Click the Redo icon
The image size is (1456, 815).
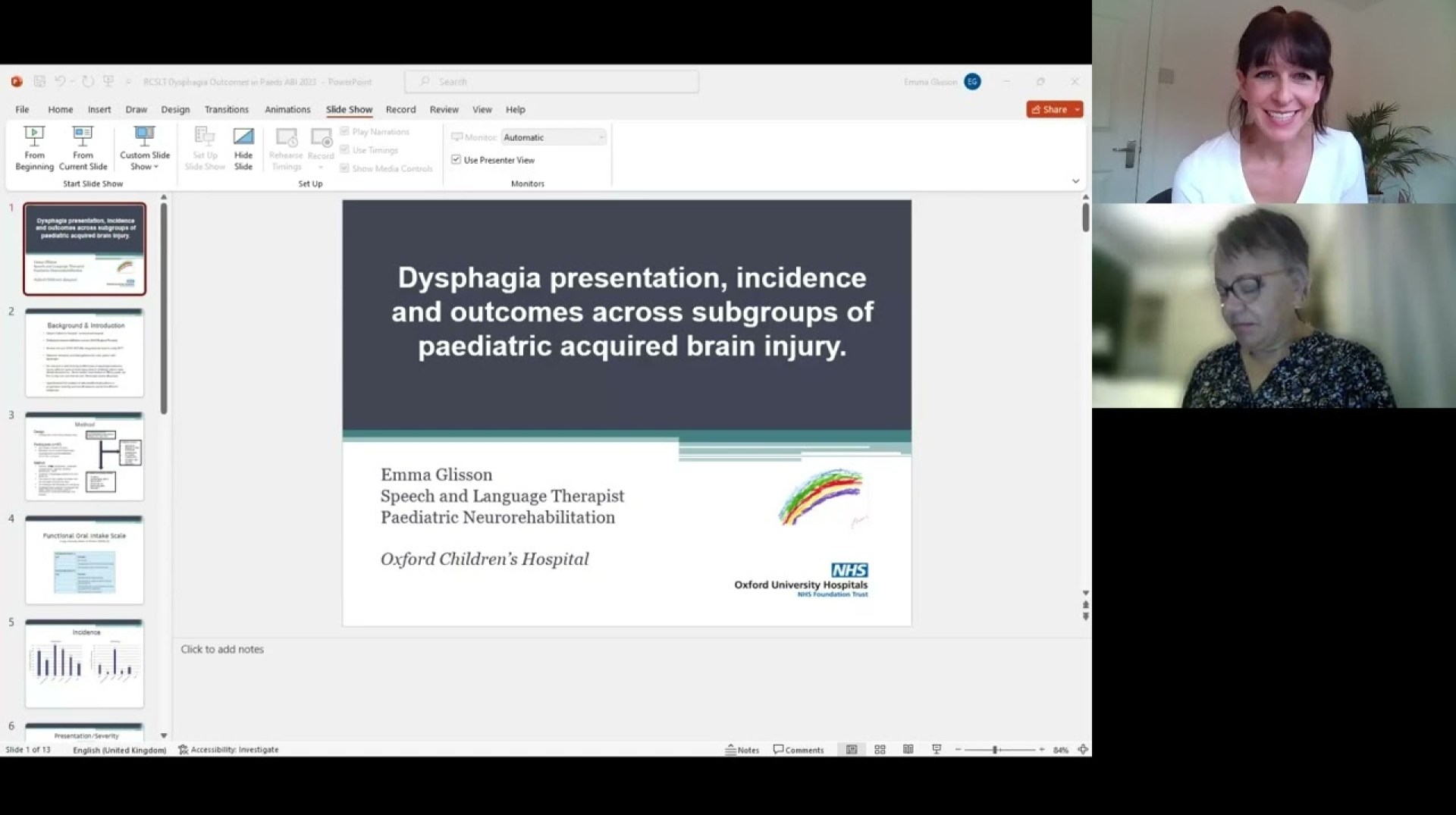click(88, 81)
